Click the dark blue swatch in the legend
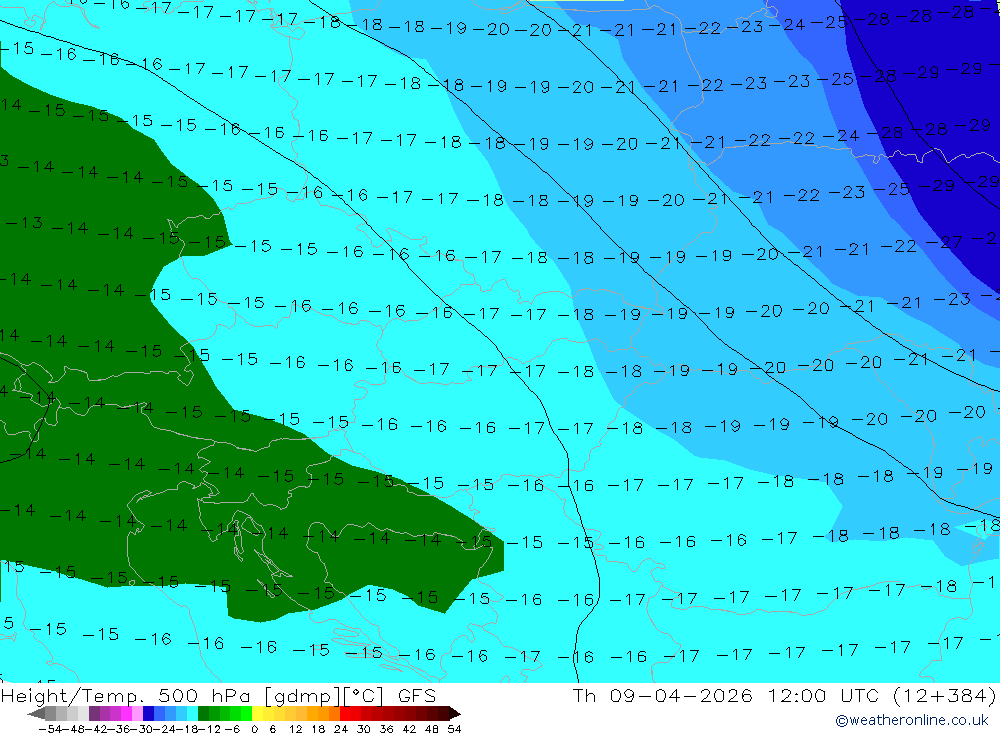 148,714
